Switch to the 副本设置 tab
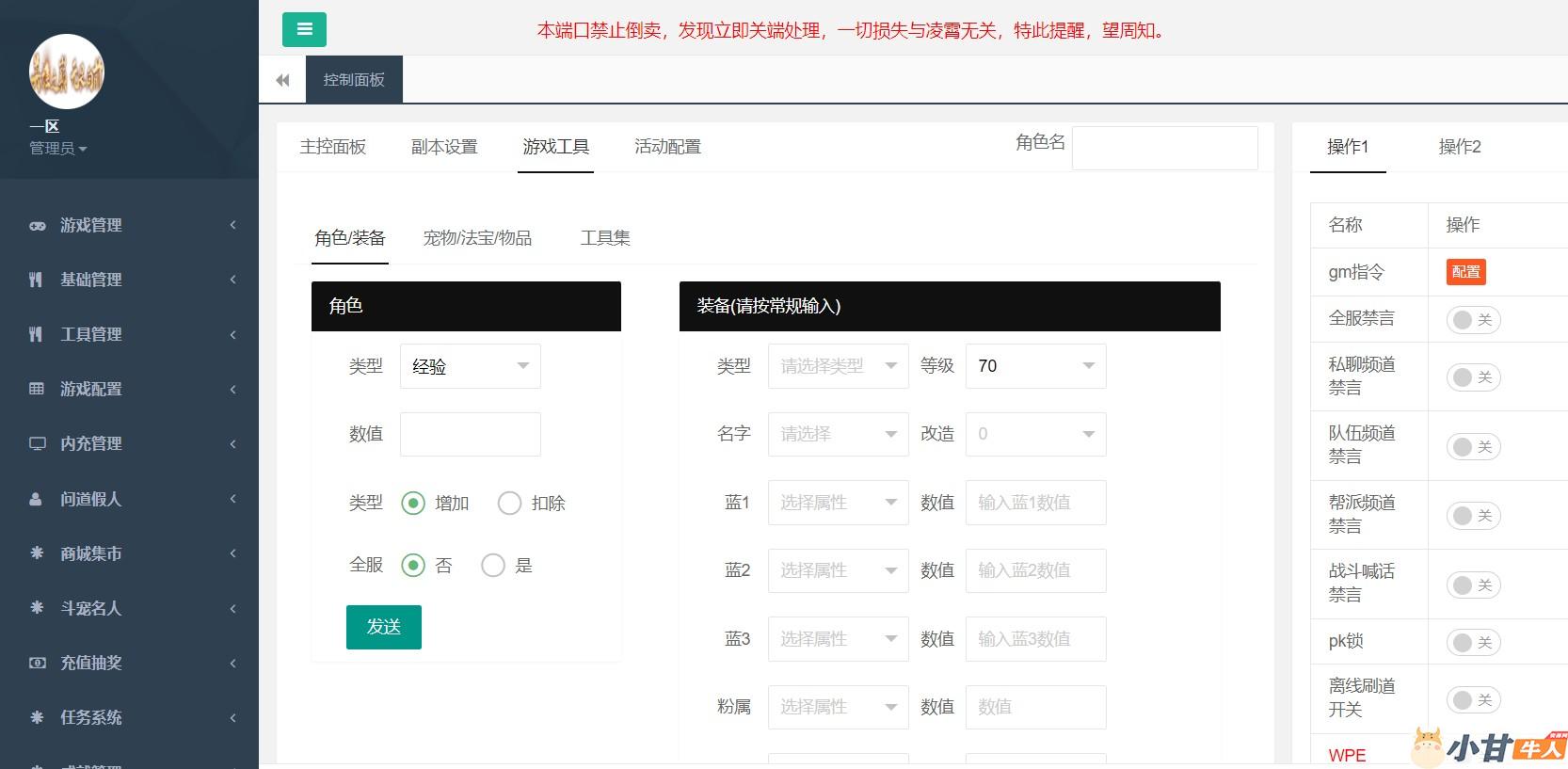This screenshot has width=1568, height=769. (444, 147)
